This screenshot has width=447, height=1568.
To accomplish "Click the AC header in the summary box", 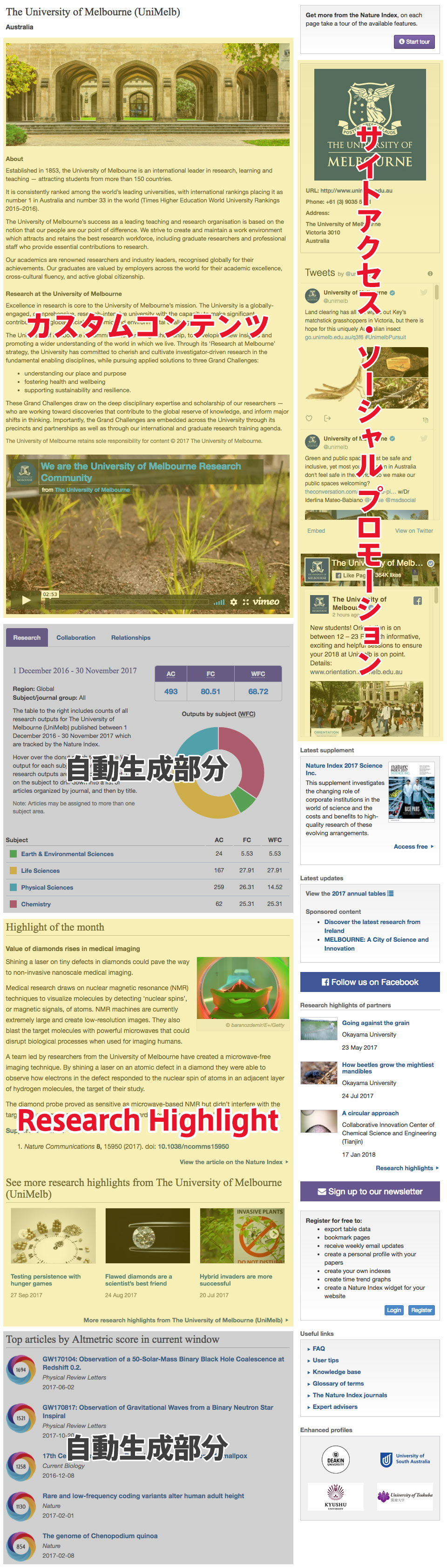I will point(171,674).
